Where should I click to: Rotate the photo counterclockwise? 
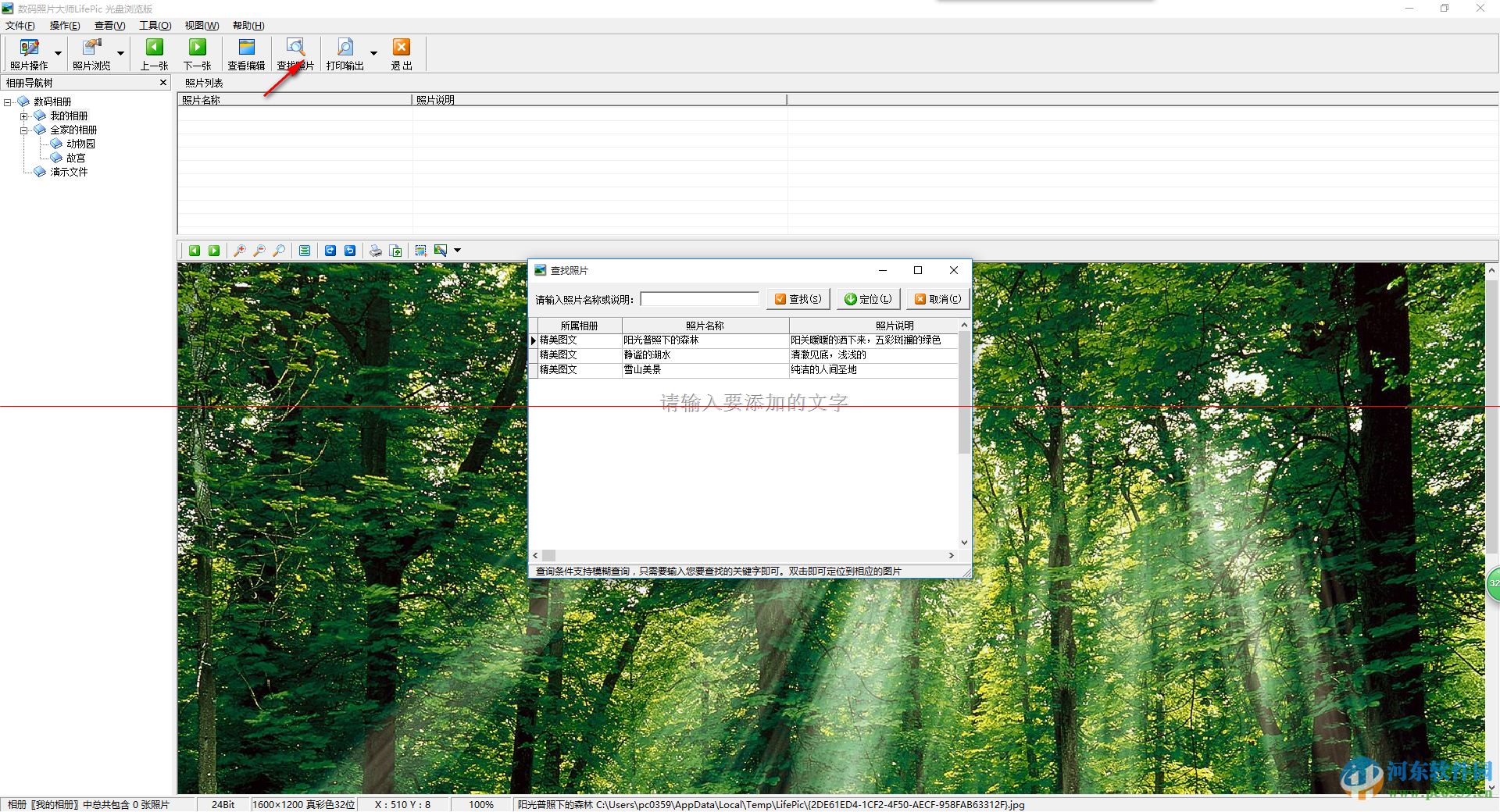click(349, 250)
